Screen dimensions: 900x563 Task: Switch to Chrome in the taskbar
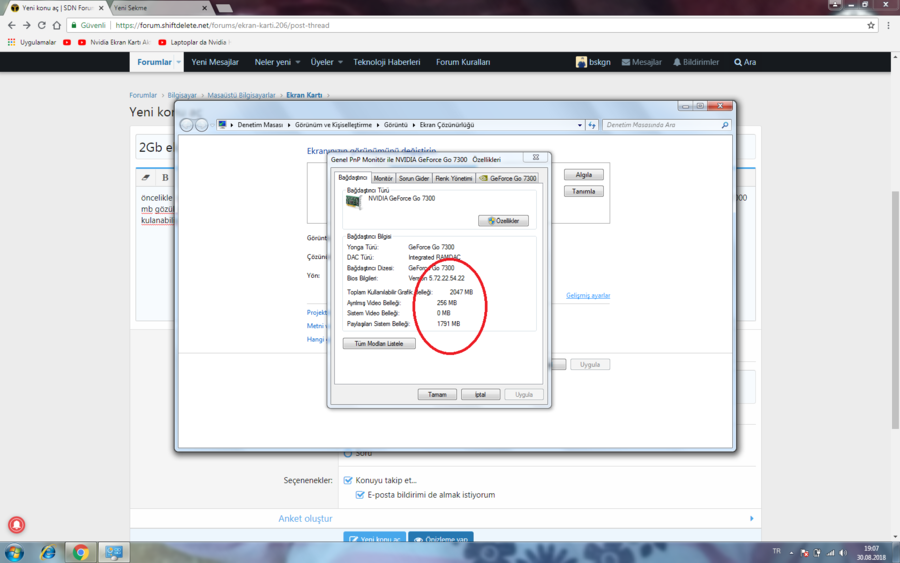[x=80, y=553]
